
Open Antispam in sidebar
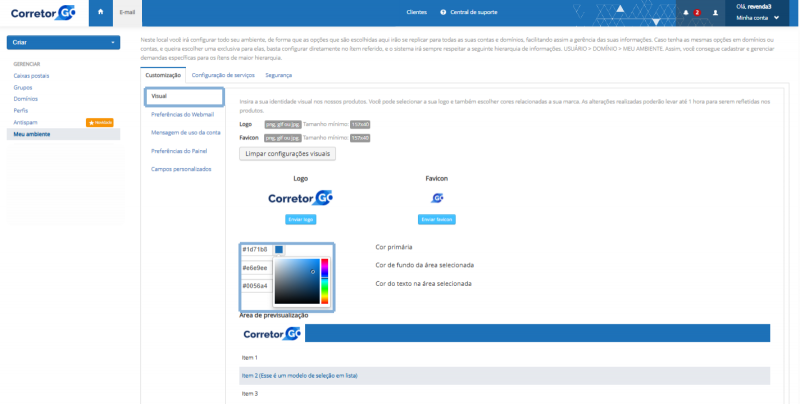[x=25, y=122]
